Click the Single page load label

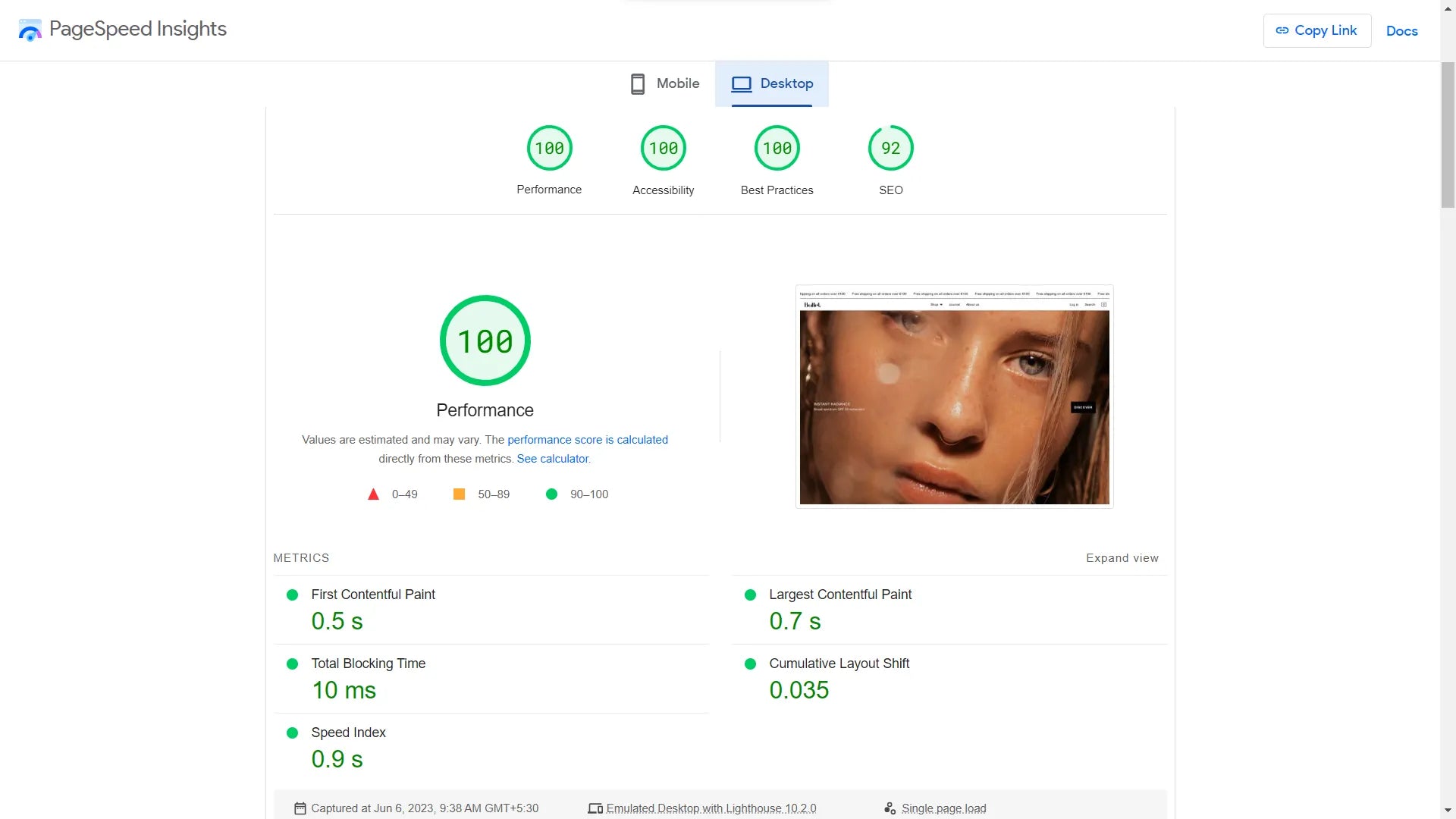pos(943,808)
